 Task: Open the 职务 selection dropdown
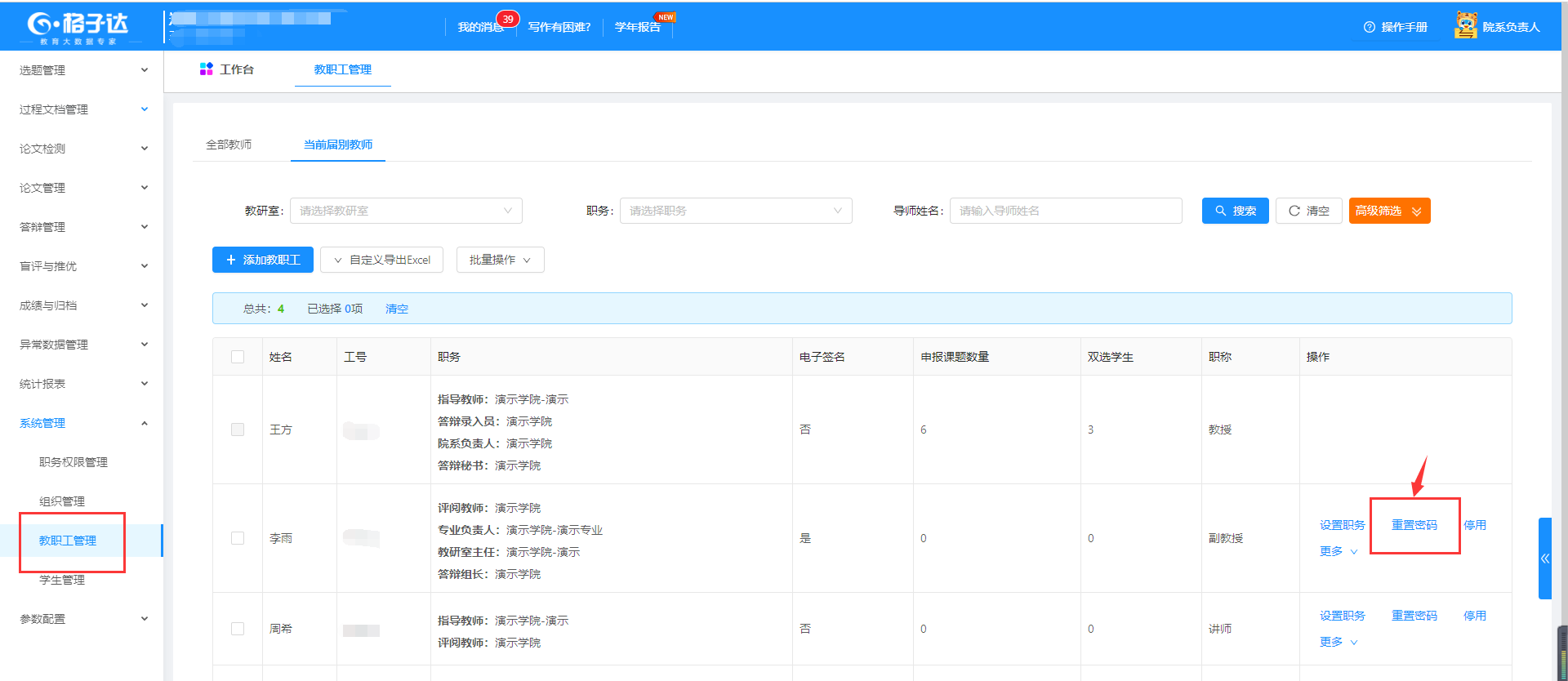click(x=735, y=211)
